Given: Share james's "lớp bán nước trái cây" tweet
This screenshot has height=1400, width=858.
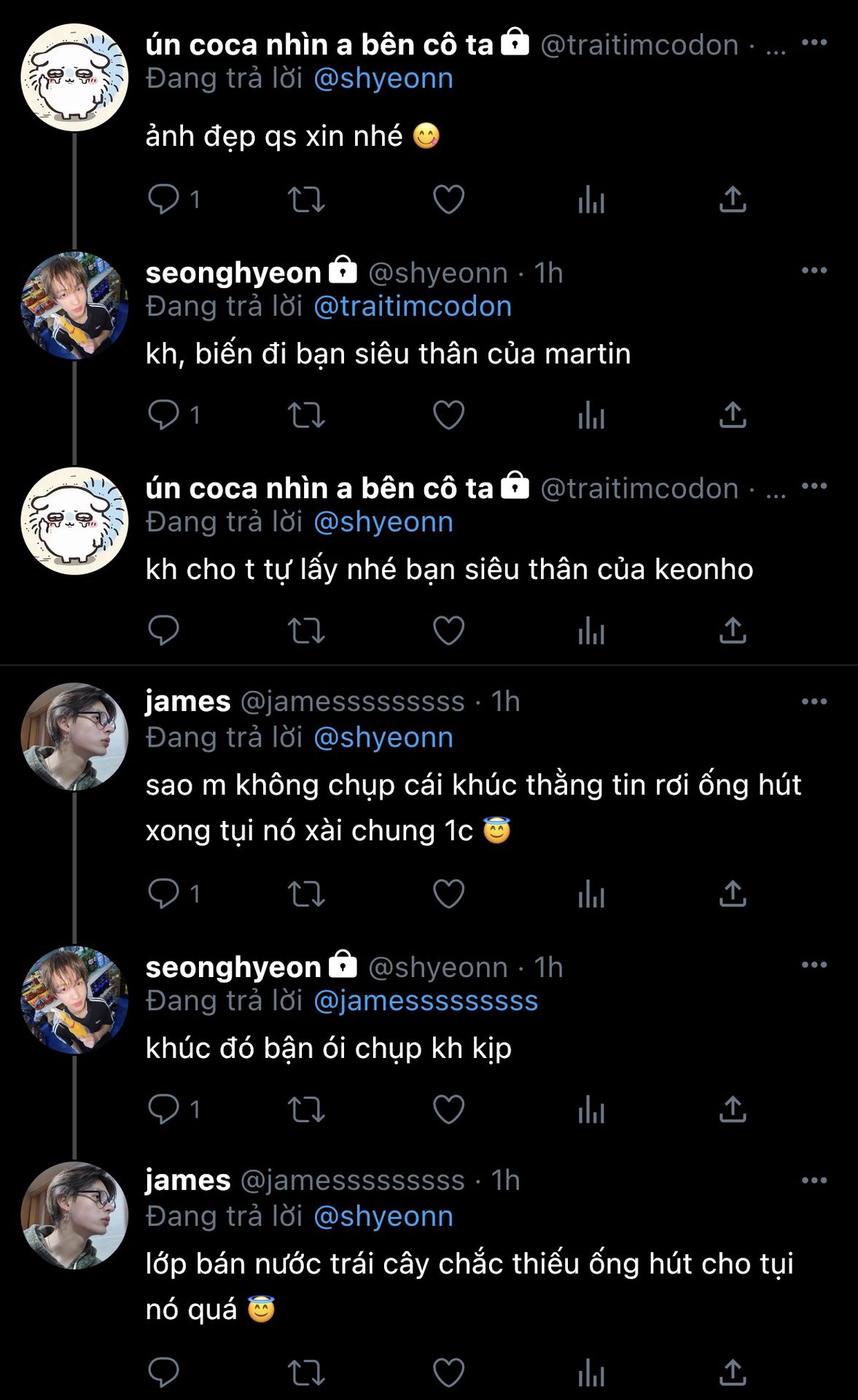Looking at the screenshot, I should pyautogui.click(x=733, y=1373).
